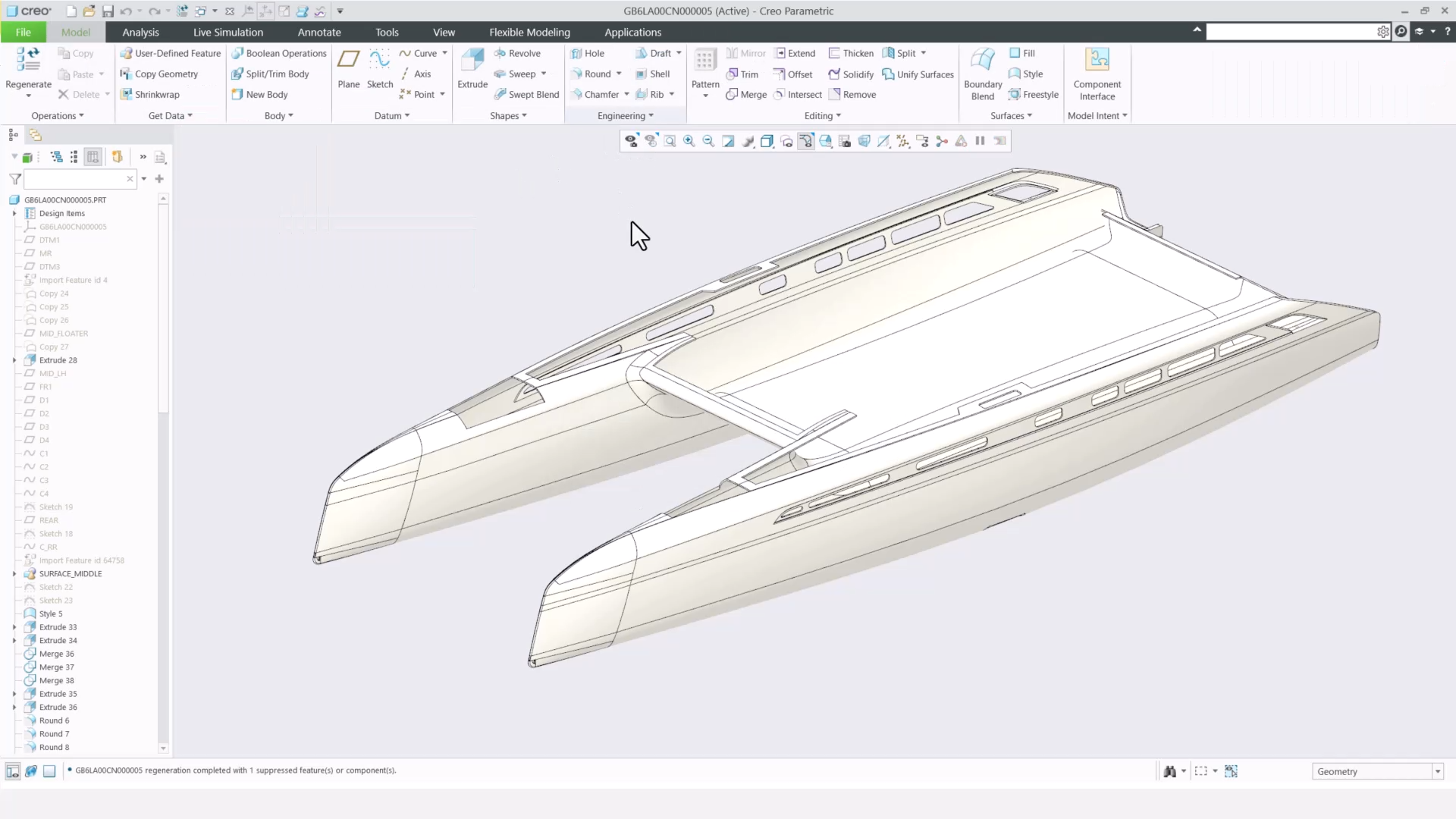Click Component Interface

pos(1097,74)
